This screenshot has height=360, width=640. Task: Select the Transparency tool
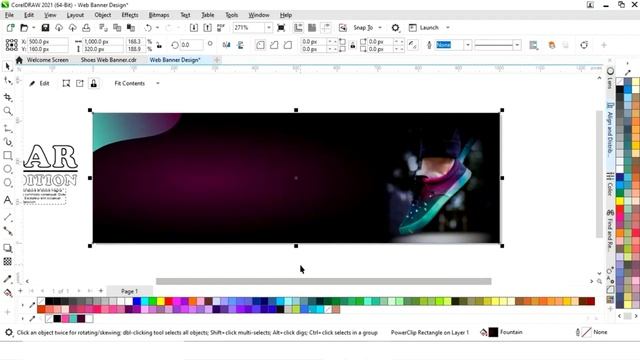(8, 262)
